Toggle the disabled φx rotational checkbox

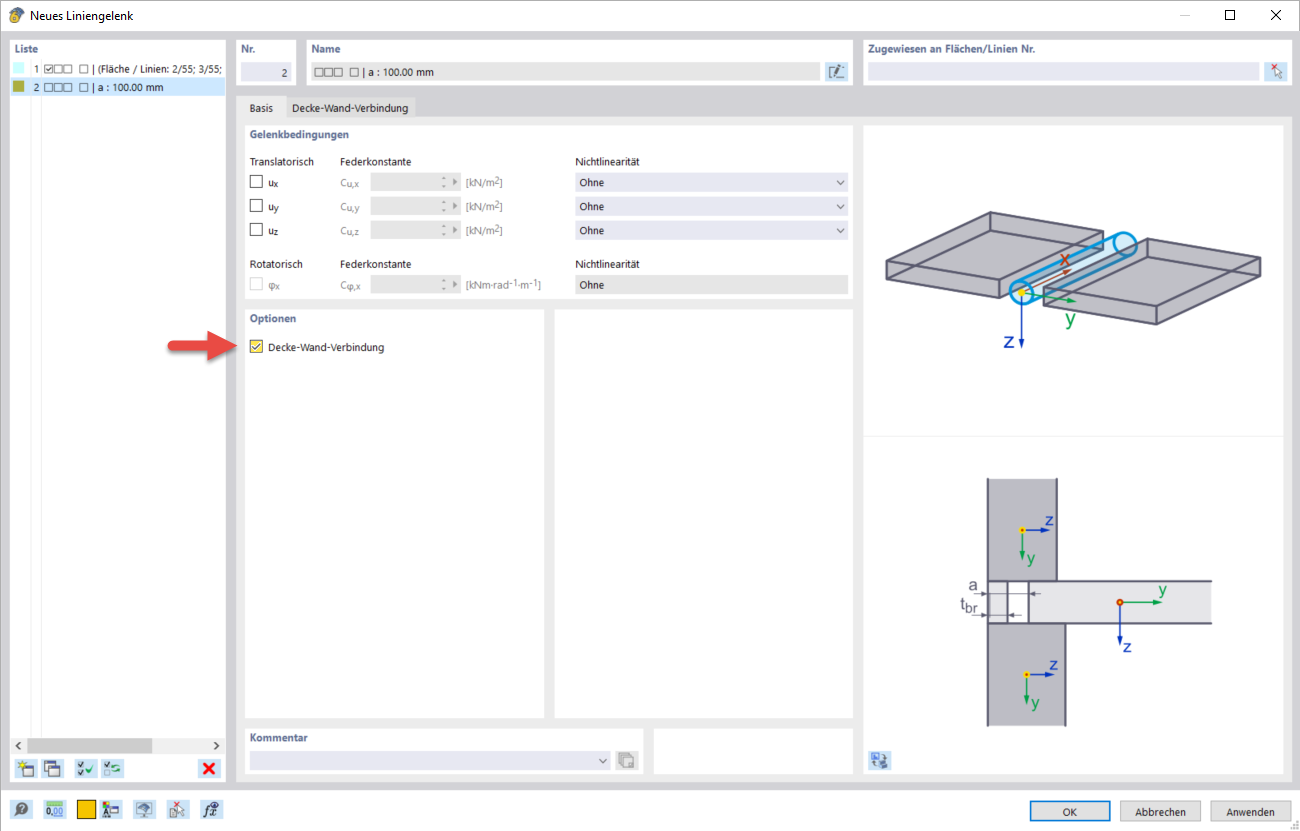click(x=256, y=284)
